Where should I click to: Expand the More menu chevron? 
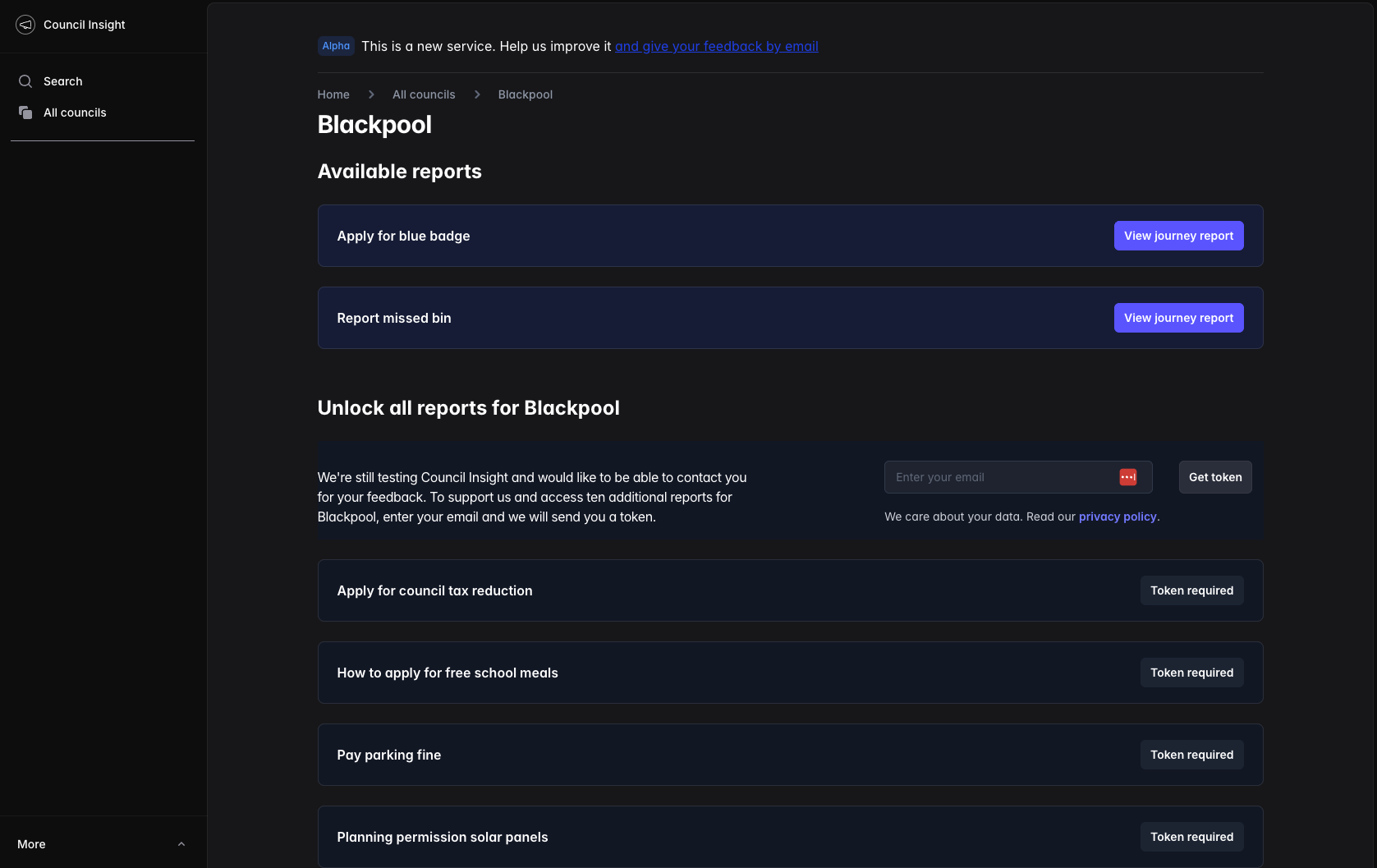[x=181, y=844]
